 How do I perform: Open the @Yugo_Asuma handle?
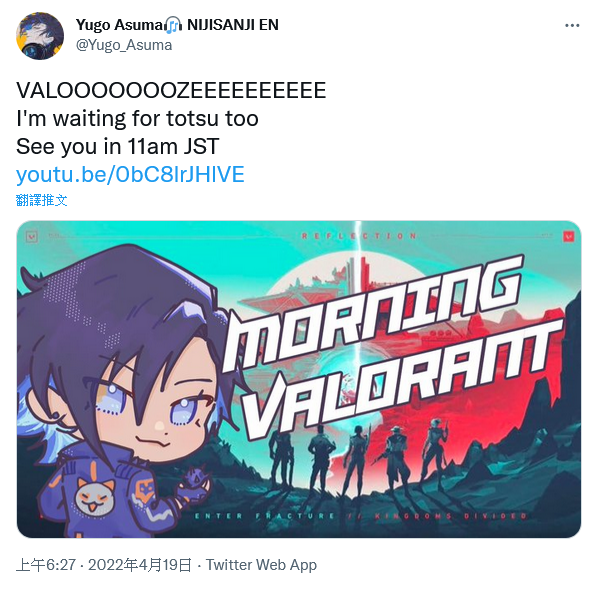pos(124,45)
